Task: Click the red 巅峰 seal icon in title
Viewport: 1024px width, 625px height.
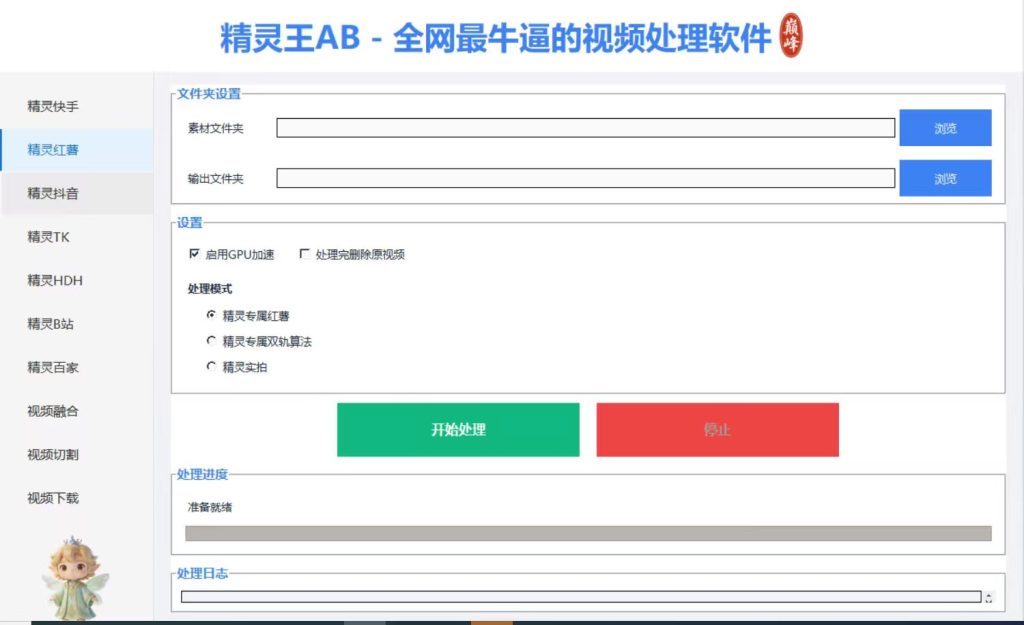Action: [x=791, y=35]
